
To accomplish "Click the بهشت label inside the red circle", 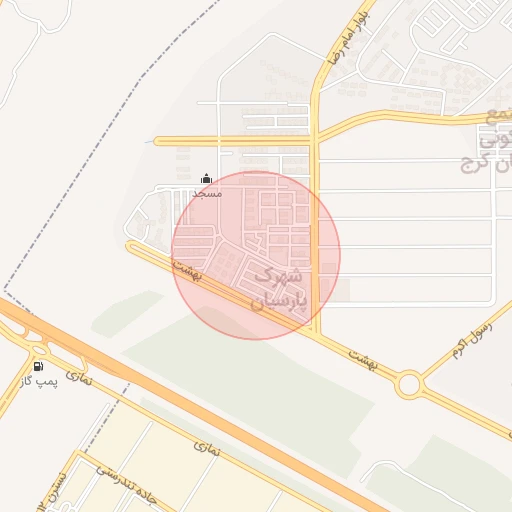I will (187, 270).
